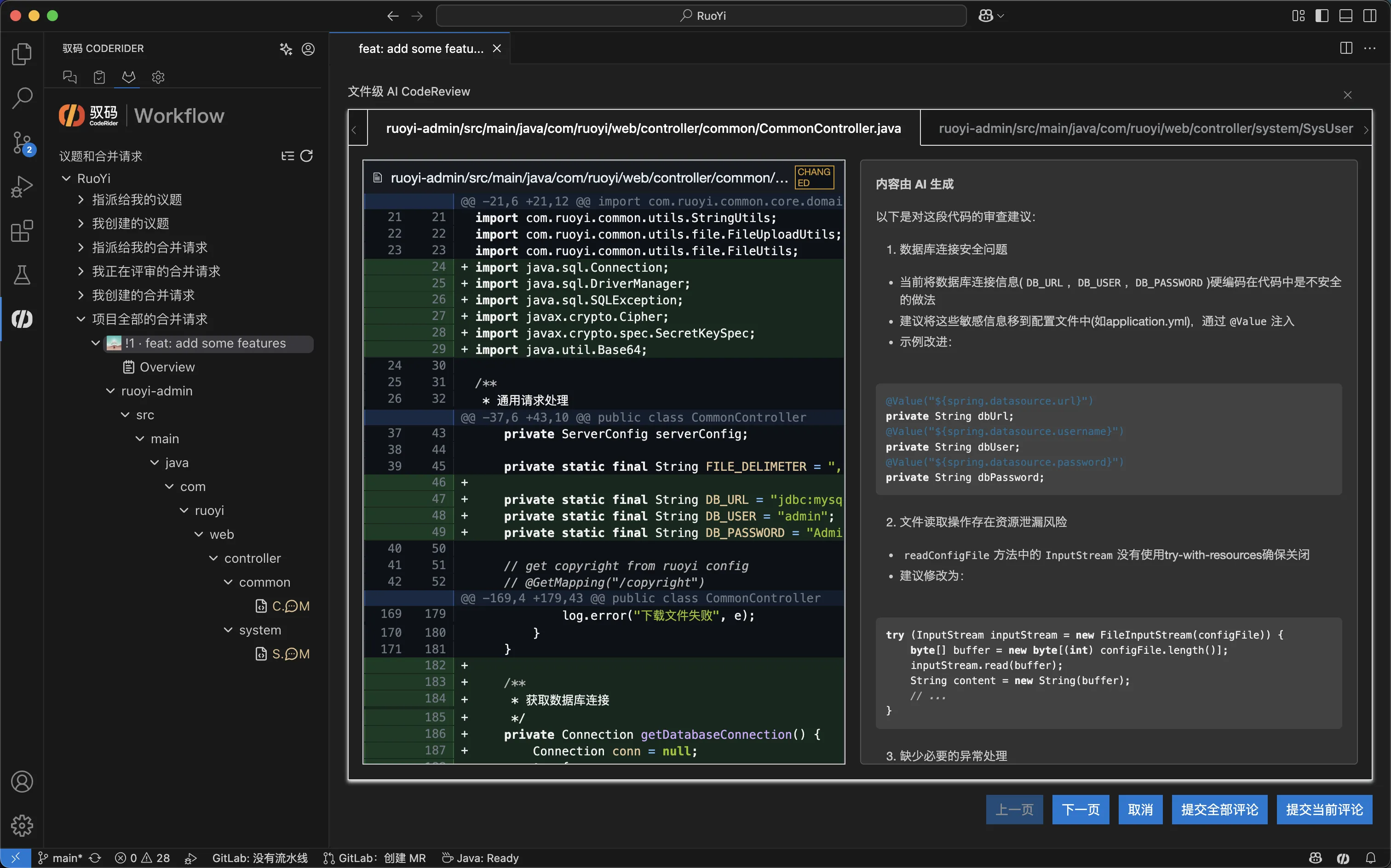Open the Testing flask icon panel
1391x868 pixels.
click(22, 275)
